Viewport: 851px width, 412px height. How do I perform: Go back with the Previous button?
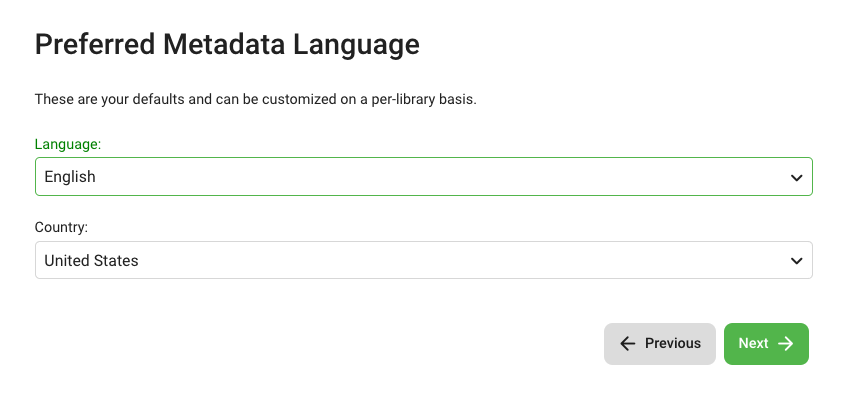pos(660,344)
